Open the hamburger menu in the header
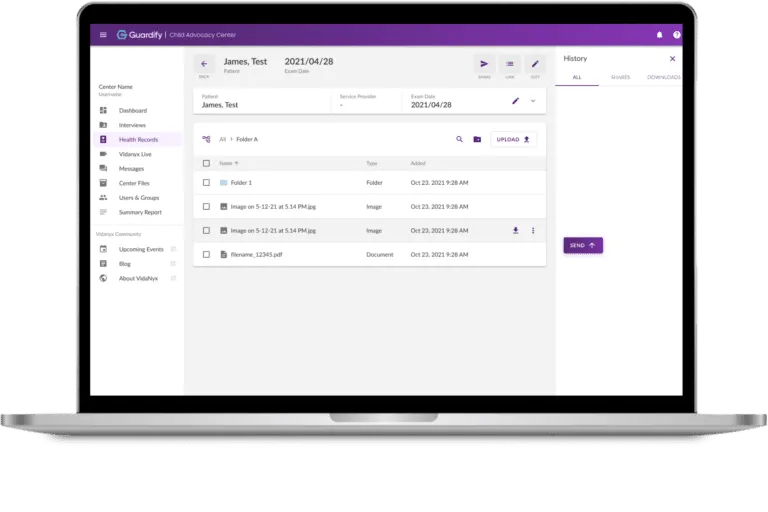The height and width of the screenshot is (512, 768). coord(103,35)
